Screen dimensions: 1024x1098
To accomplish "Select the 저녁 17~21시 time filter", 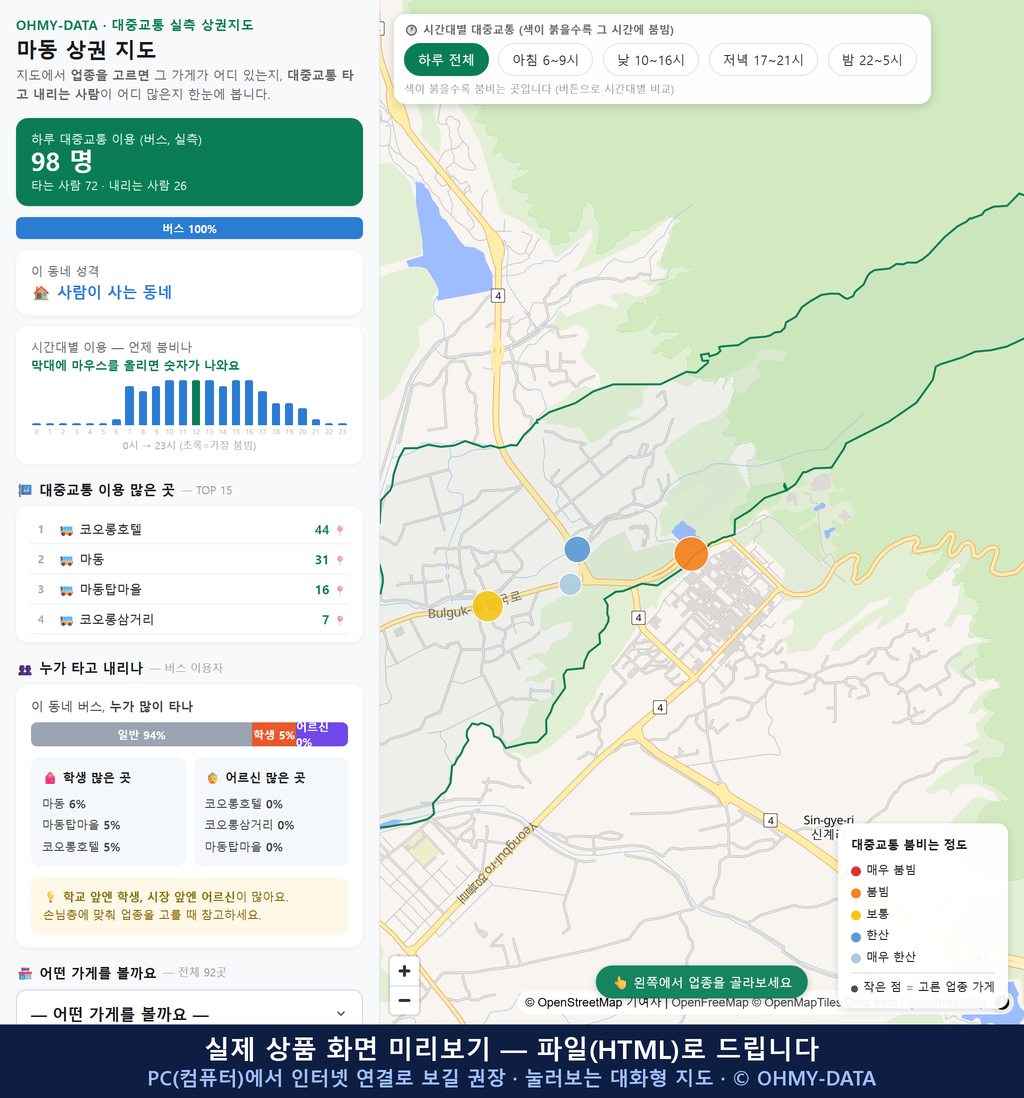I will pos(763,60).
